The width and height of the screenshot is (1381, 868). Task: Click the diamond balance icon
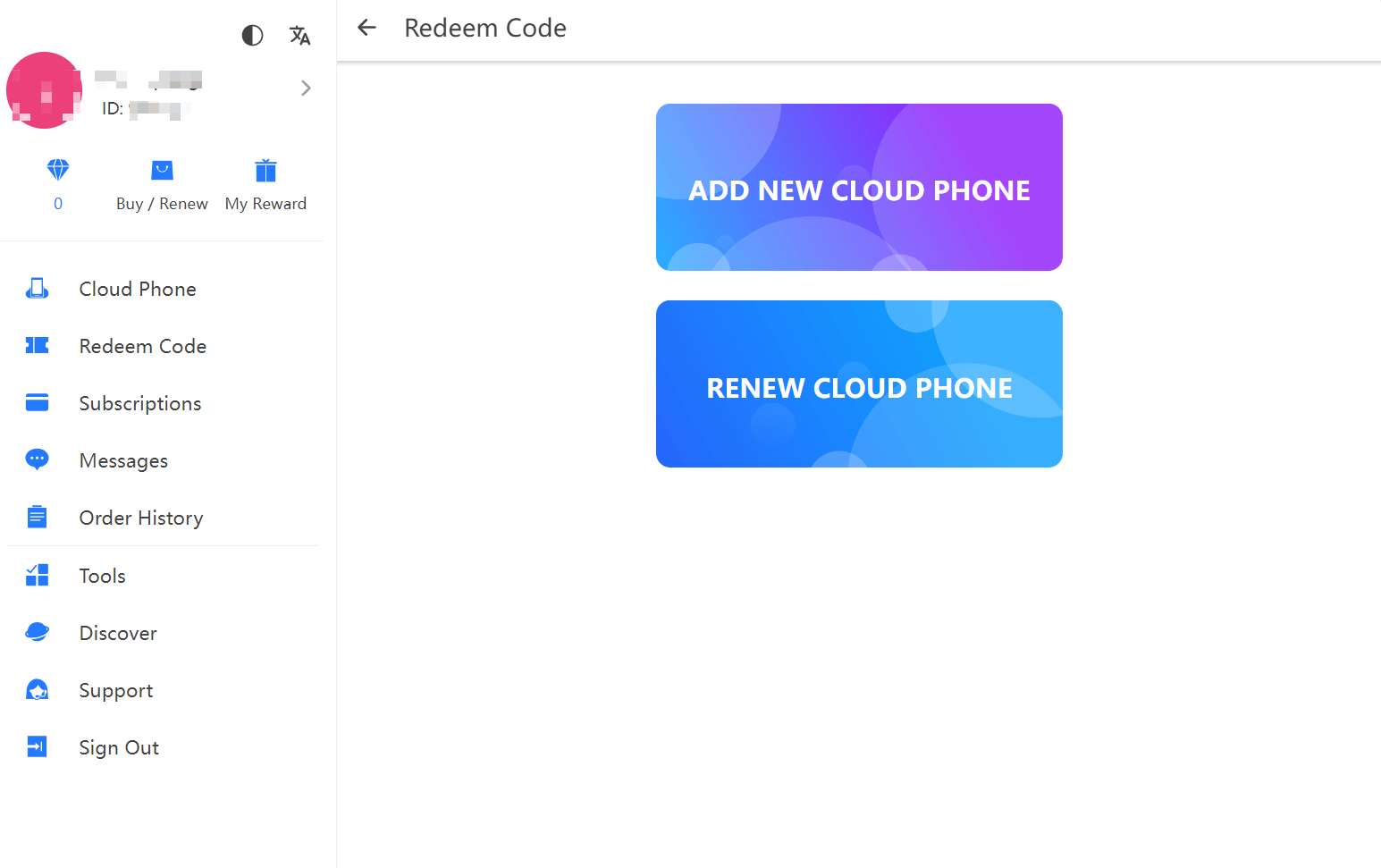(x=57, y=169)
